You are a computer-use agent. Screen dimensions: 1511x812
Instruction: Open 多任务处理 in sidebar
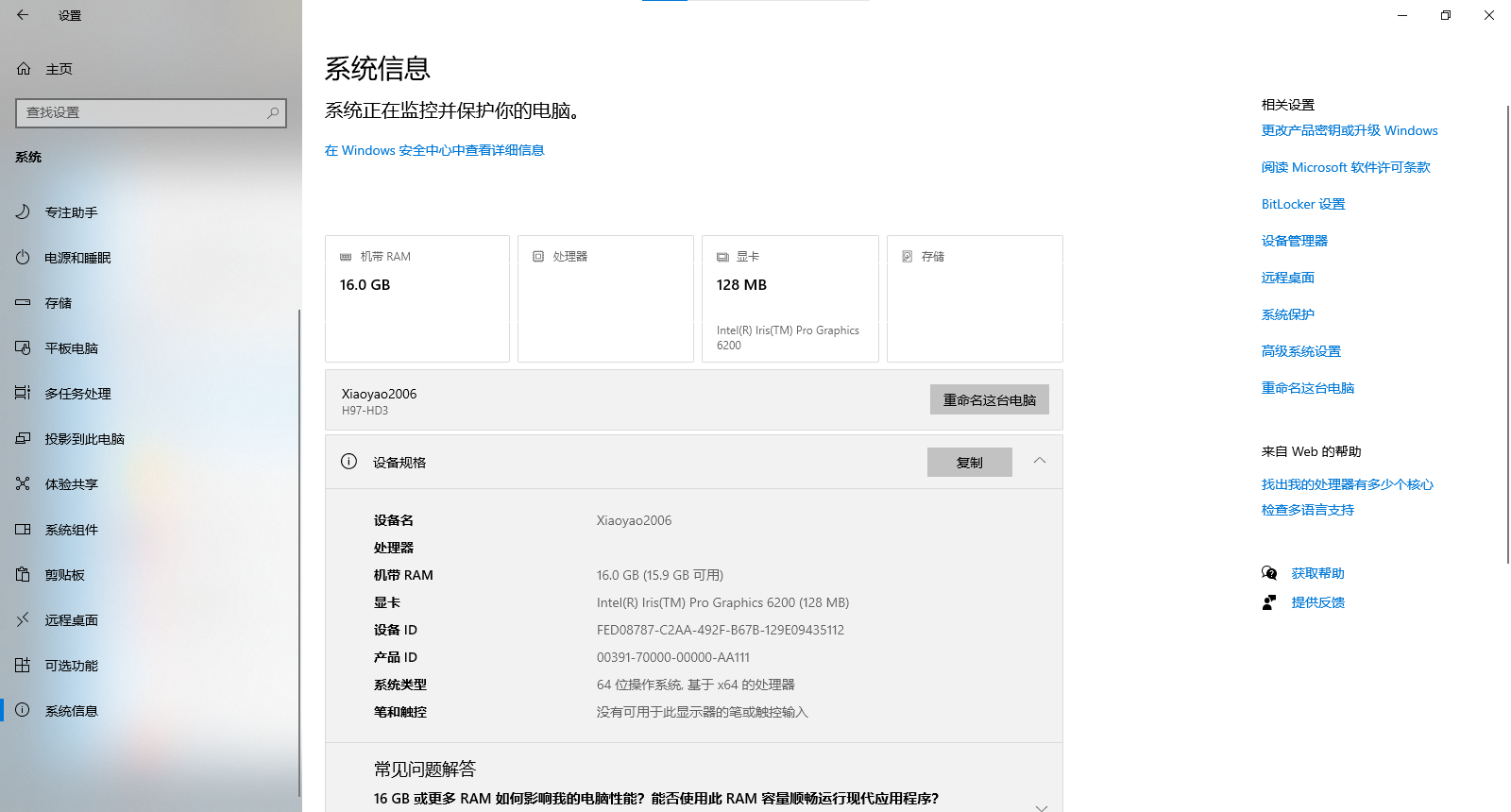151,394
